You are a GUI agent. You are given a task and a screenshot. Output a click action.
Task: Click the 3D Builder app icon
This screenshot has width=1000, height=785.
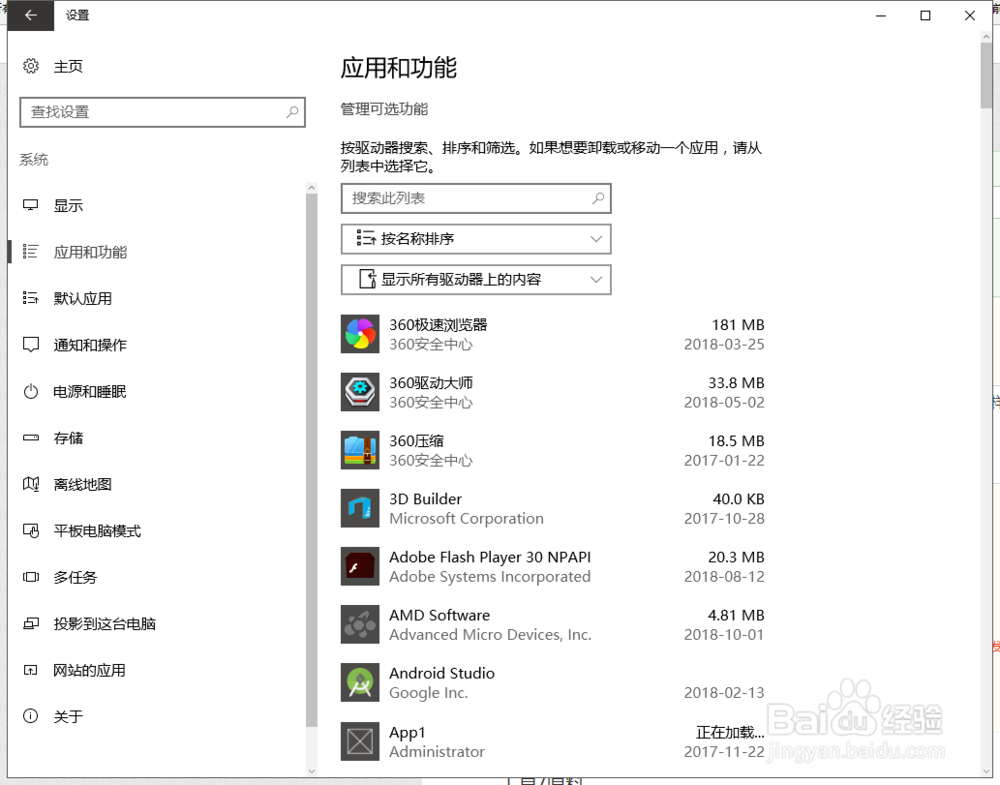pos(360,508)
